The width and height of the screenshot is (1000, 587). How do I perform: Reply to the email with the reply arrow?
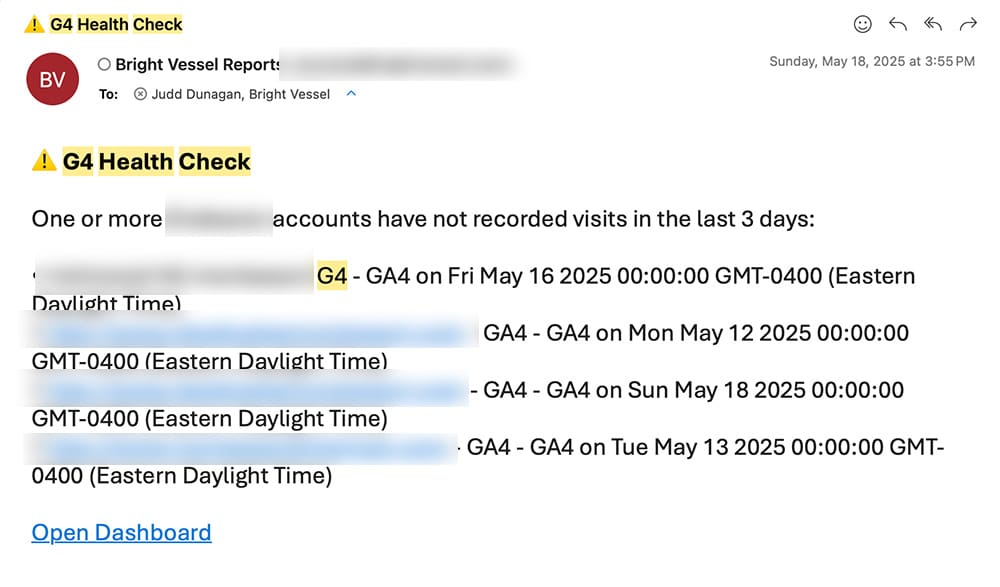pyautogui.click(x=897, y=24)
